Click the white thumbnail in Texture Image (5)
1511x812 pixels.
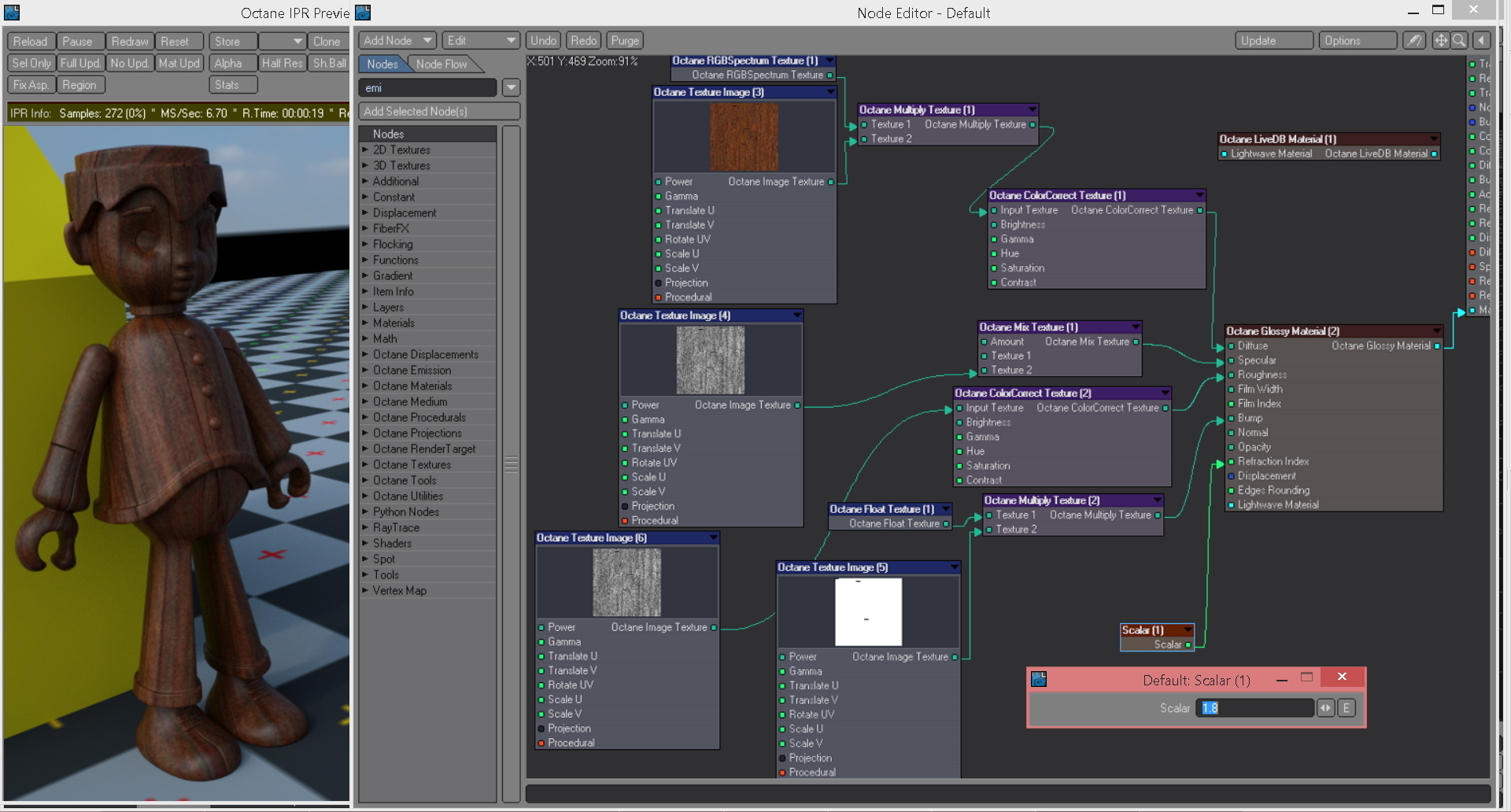point(868,612)
